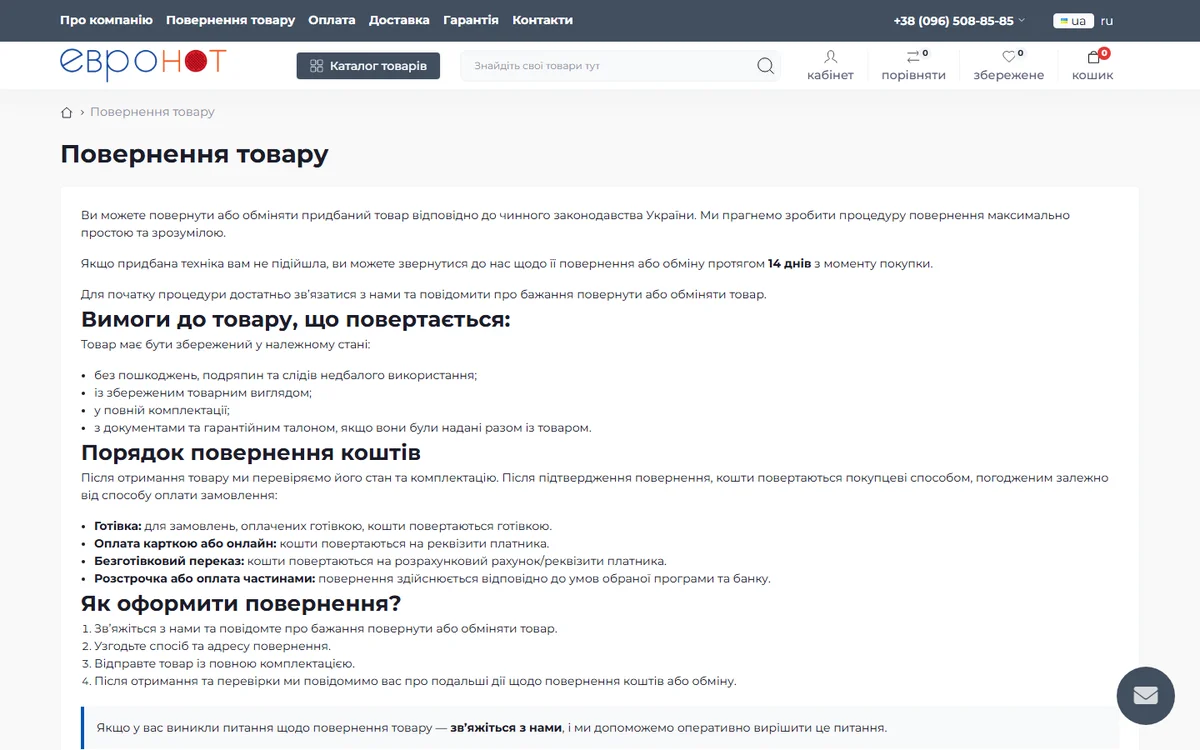1200x750 pixels.
Task: Open the Доставка page
Action: (399, 20)
